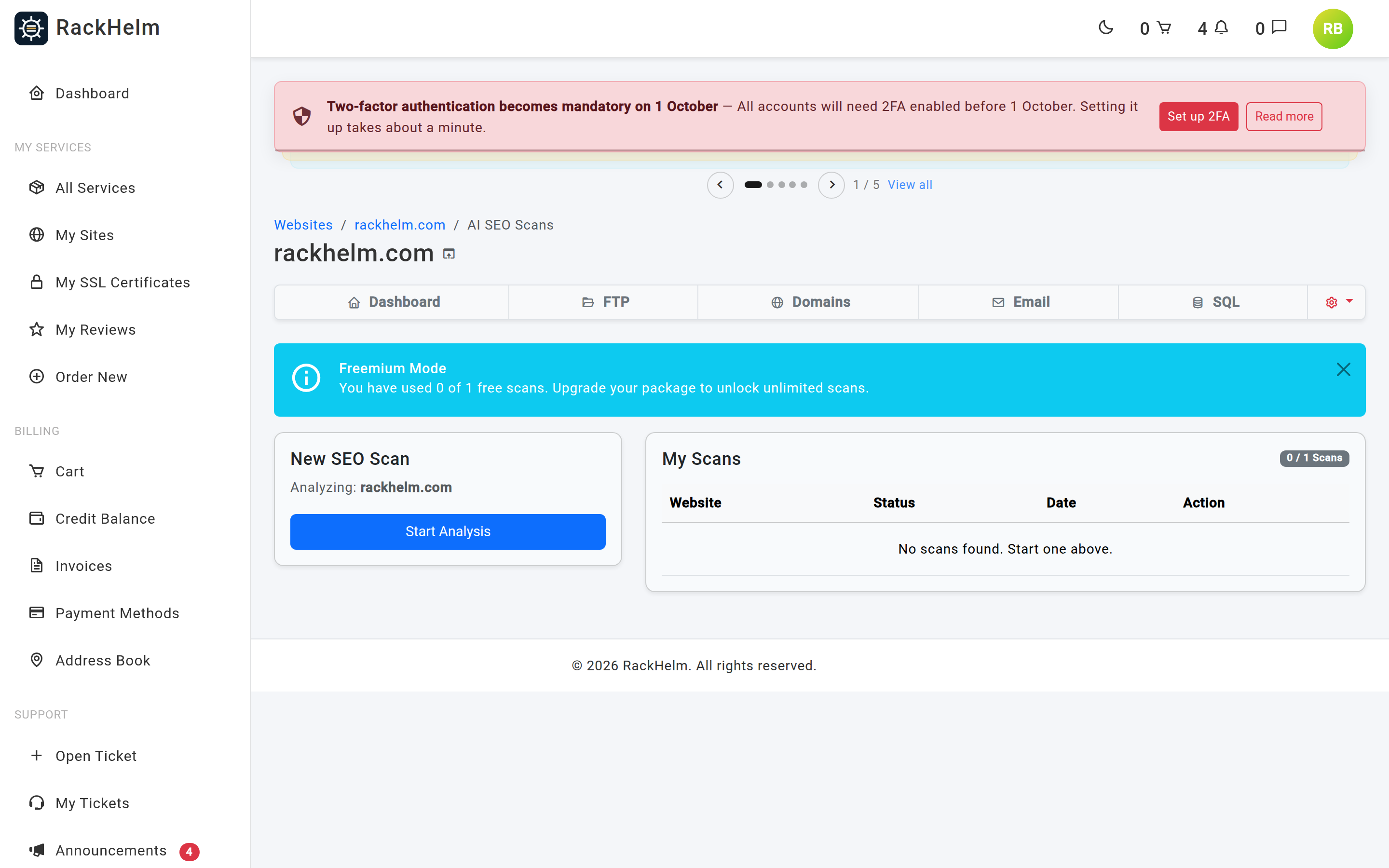Click the Freemium Mode info icon
This screenshot has height=868, width=1389.
coord(306,379)
